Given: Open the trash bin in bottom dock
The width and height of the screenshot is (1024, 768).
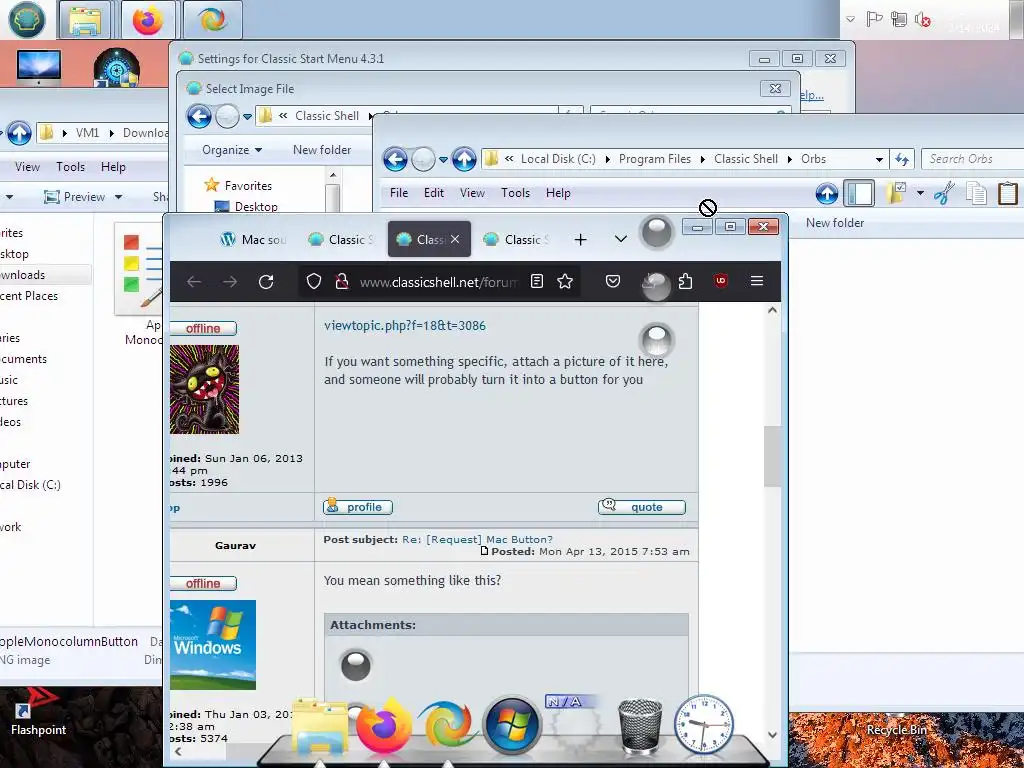Looking at the screenshot, I should coord(640,726).
